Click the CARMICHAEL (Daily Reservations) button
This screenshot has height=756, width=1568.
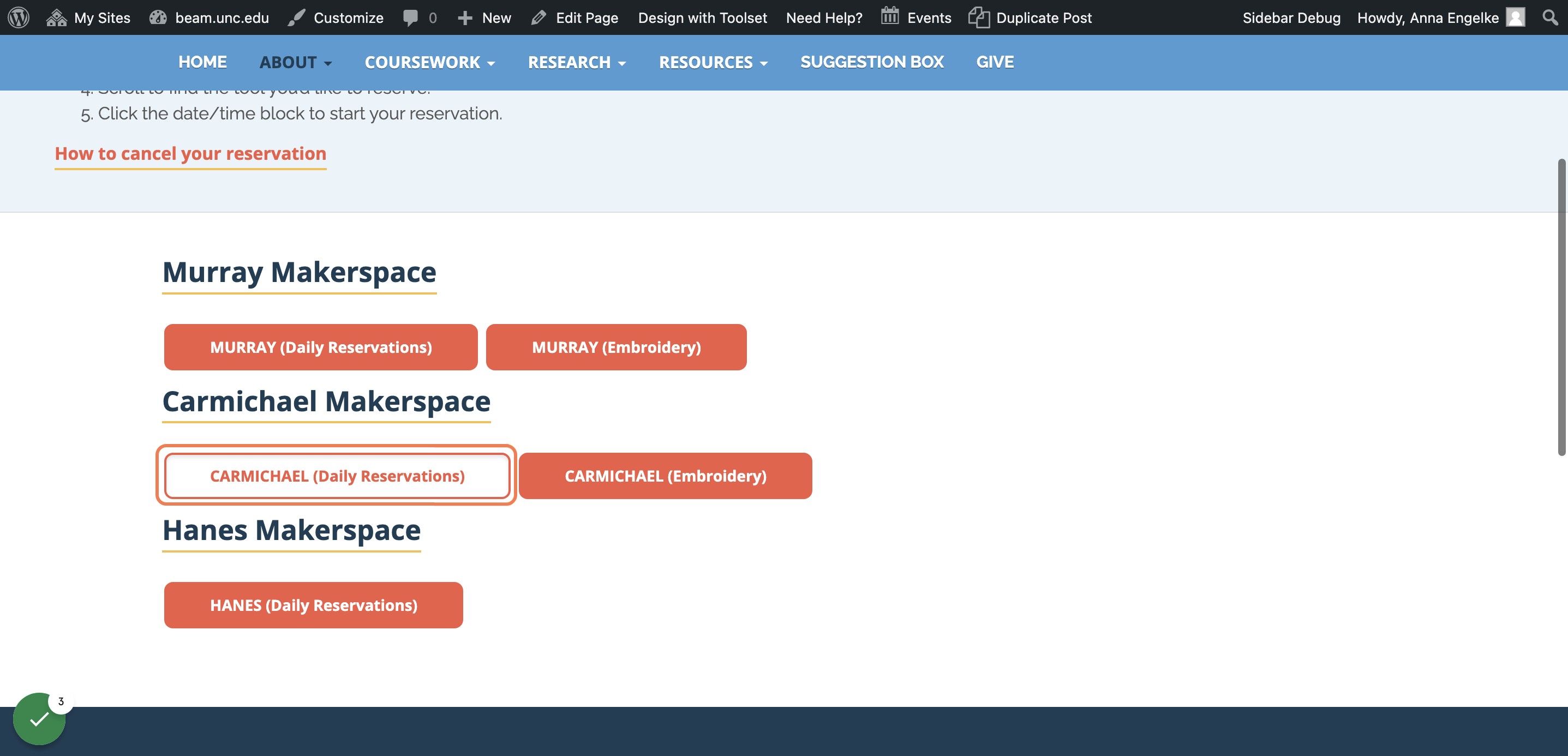(337, 476)
